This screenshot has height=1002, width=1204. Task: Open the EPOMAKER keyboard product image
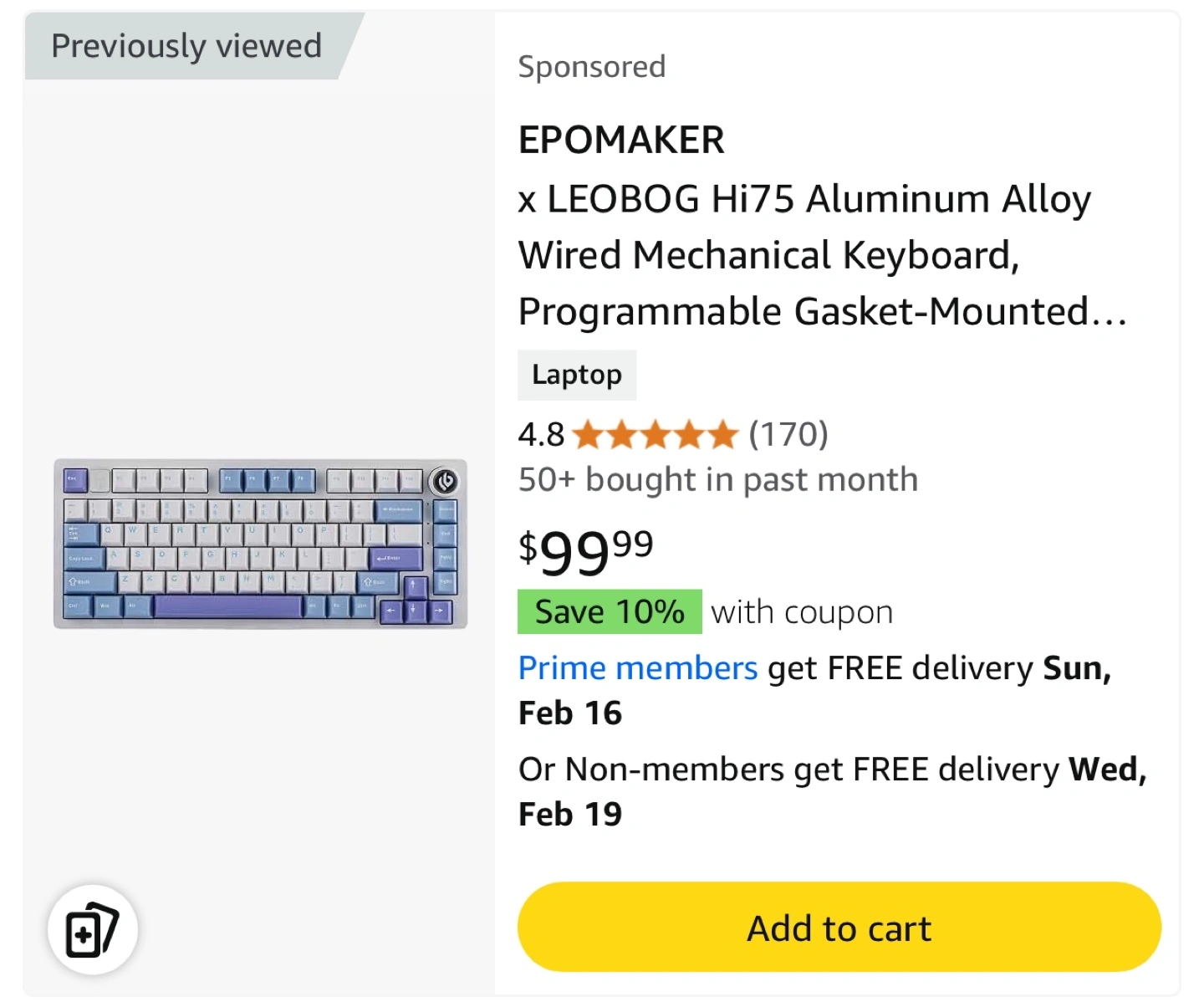(260, 544)
